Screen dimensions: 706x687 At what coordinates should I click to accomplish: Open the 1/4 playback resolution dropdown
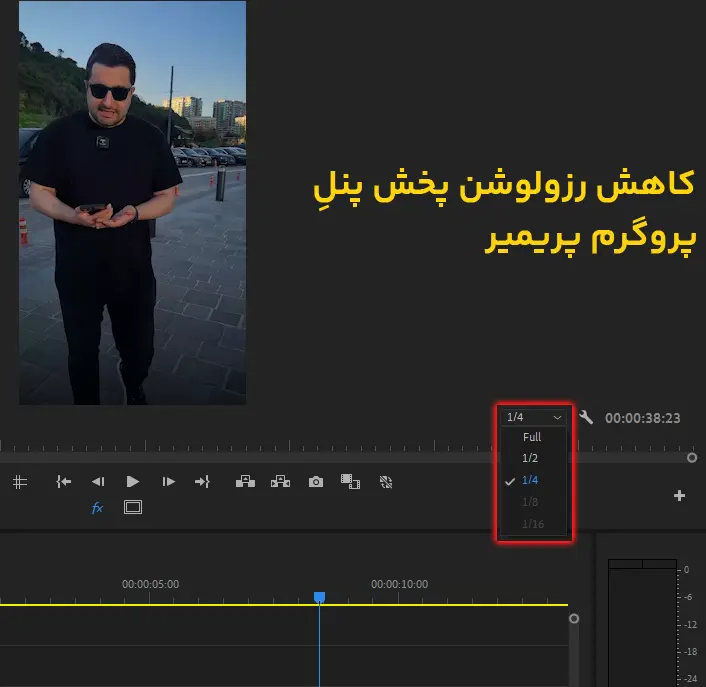point(534,417)
